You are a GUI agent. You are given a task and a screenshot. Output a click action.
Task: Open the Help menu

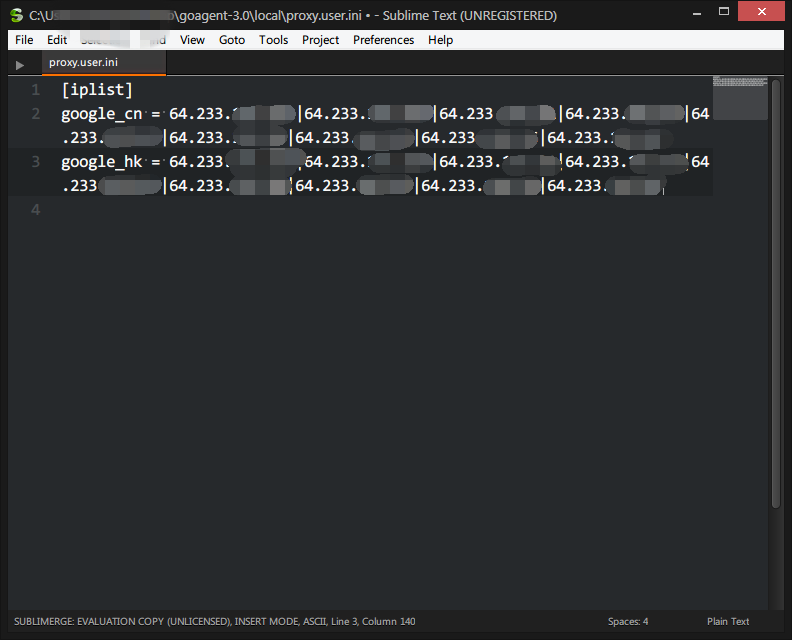tap(440, 40)
